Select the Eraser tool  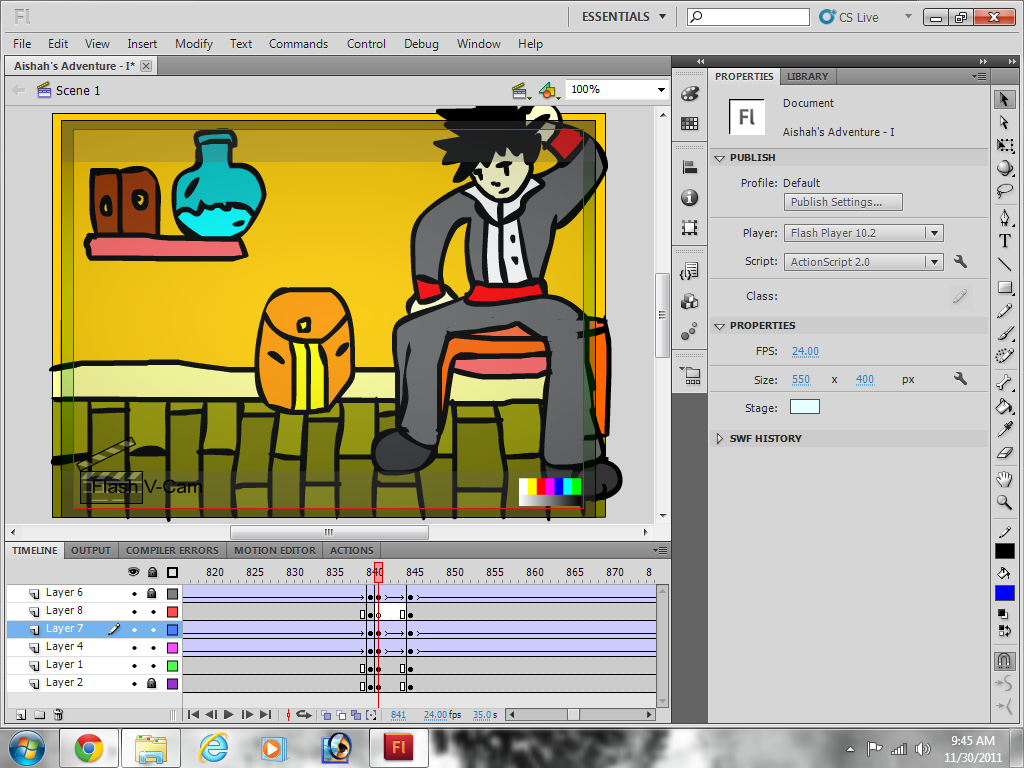(x=1004, y=453)
